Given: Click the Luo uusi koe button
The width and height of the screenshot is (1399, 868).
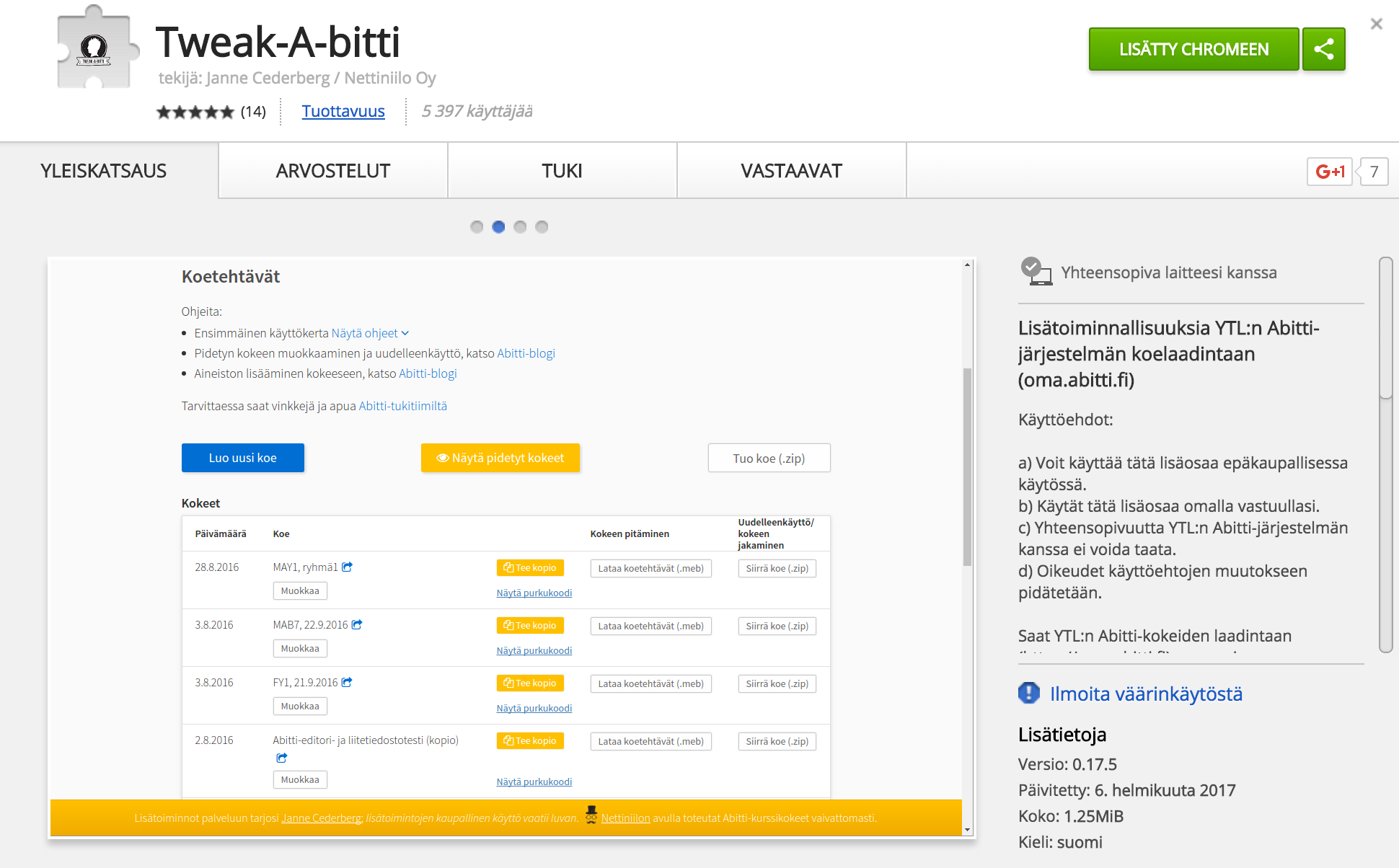Looking at the screenshot, I should pos(242,458).
